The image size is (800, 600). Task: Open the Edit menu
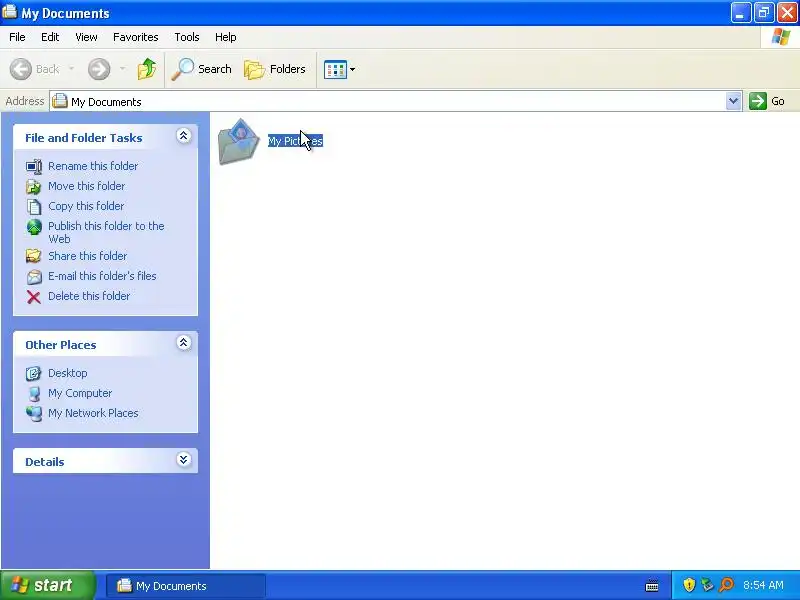click(x=50, y=37)
